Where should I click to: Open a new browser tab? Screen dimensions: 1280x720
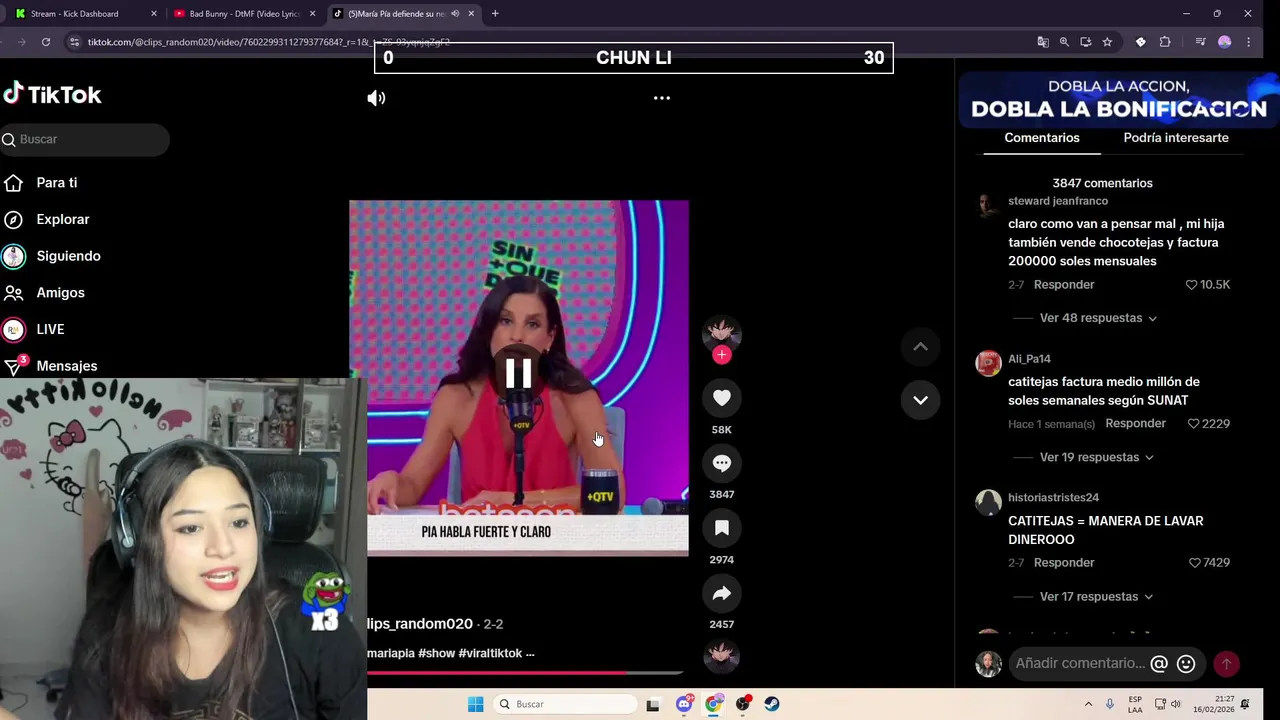coord(495,14)
